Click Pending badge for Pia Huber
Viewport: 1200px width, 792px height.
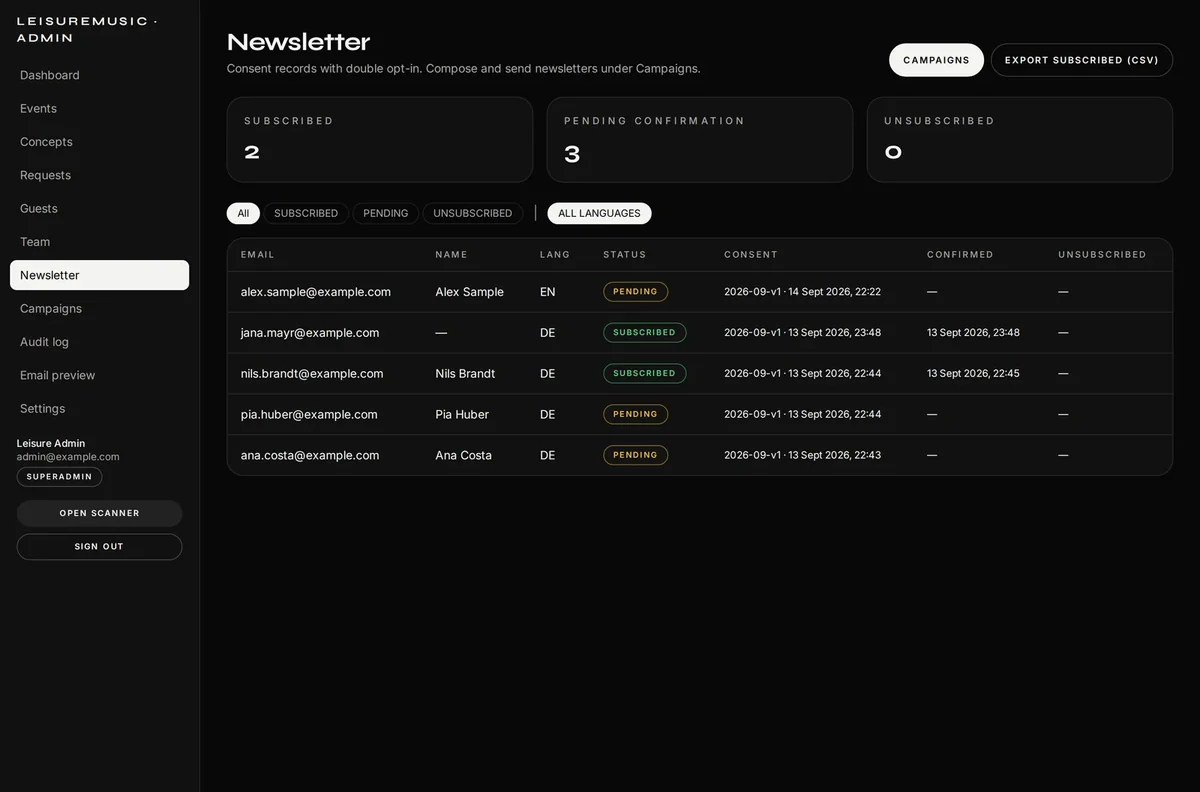click(x=635, y=415)
